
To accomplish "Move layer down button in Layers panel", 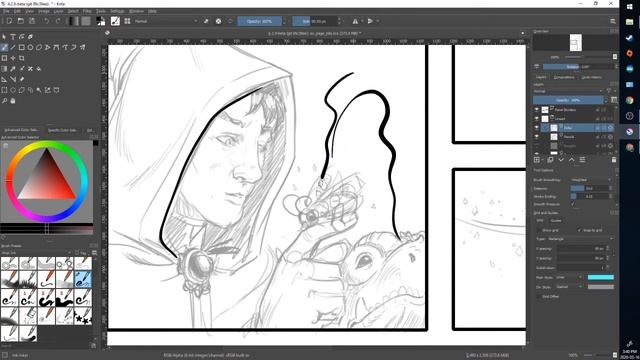I will [x=561, y=160].
